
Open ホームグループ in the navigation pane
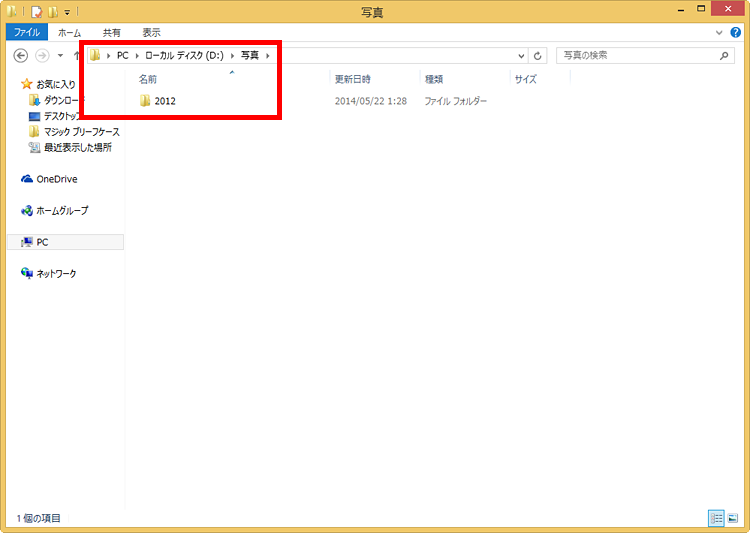[x=62, y=211]
